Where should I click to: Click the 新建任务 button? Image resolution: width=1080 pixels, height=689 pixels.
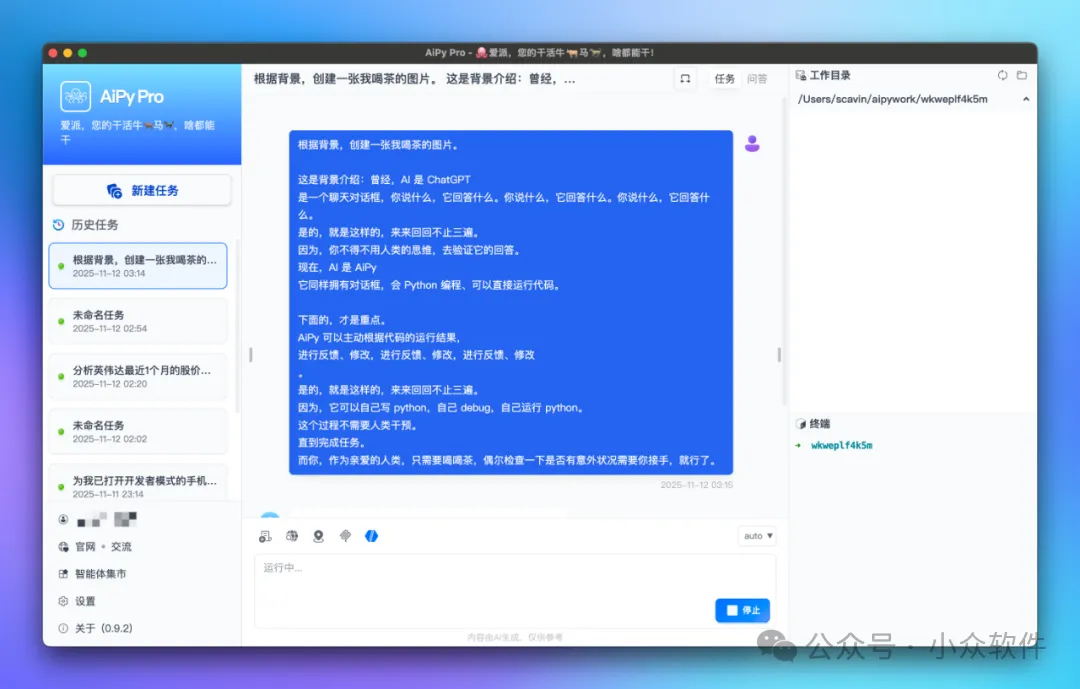click(x=141, y=190)
